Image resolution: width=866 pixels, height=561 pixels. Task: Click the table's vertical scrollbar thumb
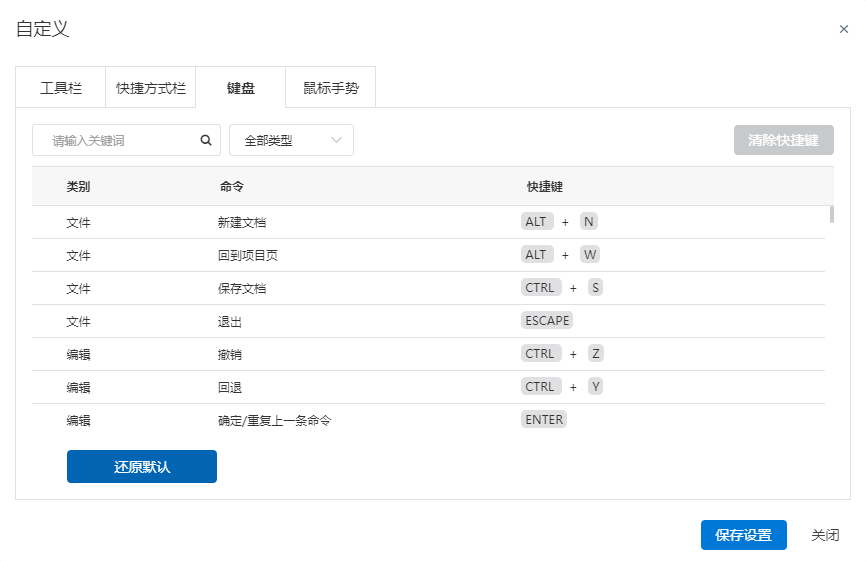point(831,214)
